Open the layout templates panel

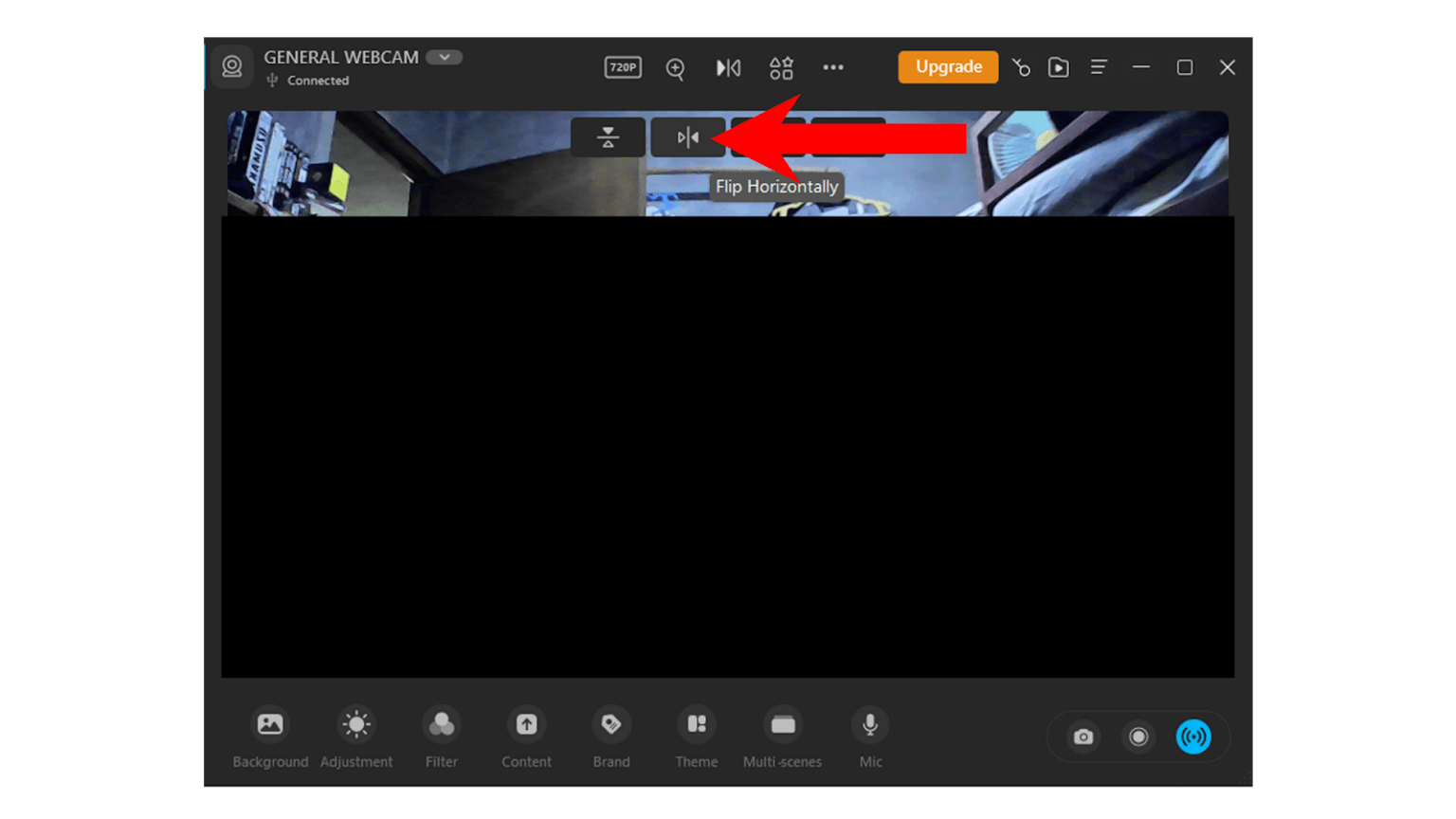tap(780, 67)
